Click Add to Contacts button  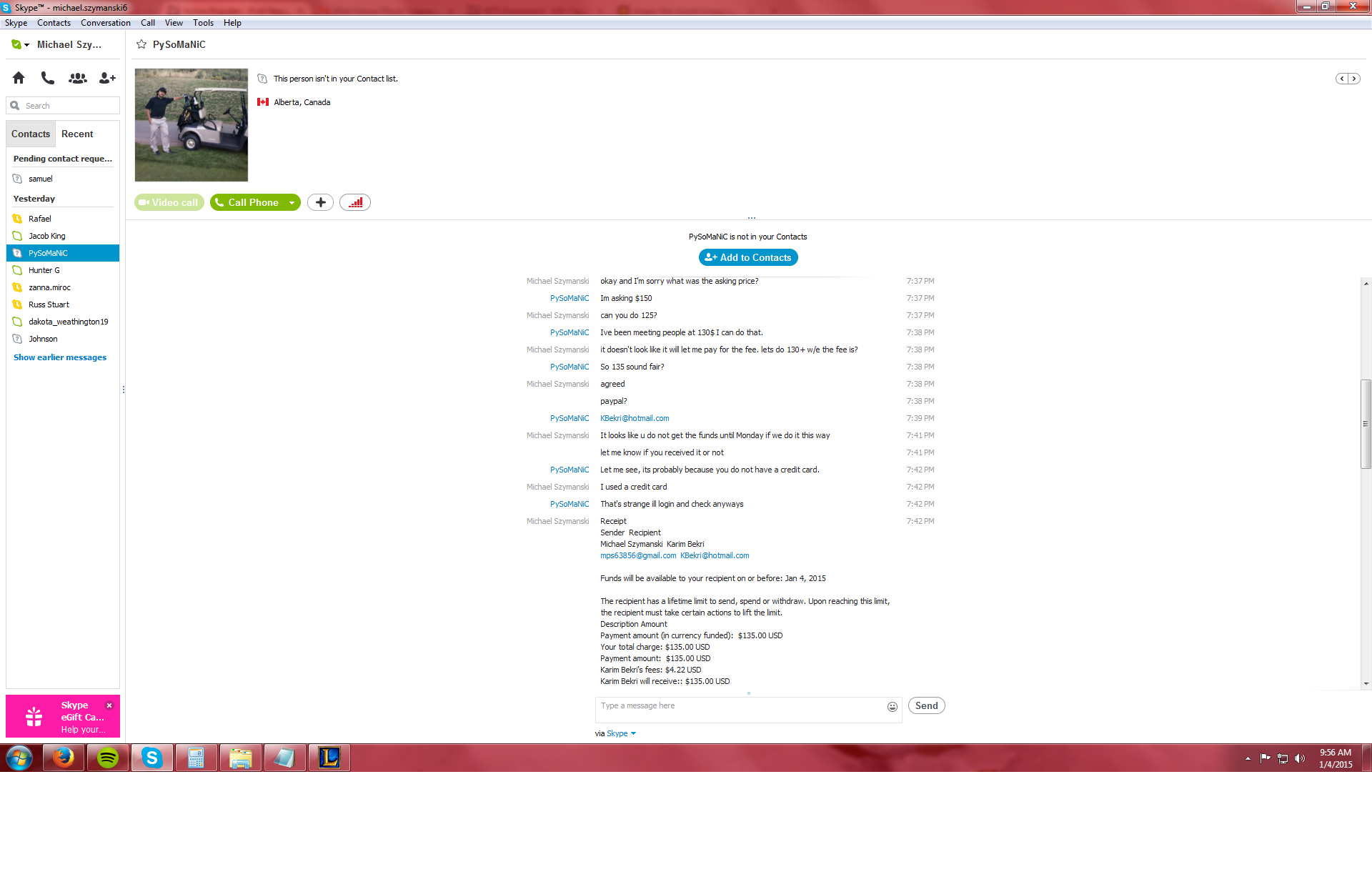(x=748, y=257)
